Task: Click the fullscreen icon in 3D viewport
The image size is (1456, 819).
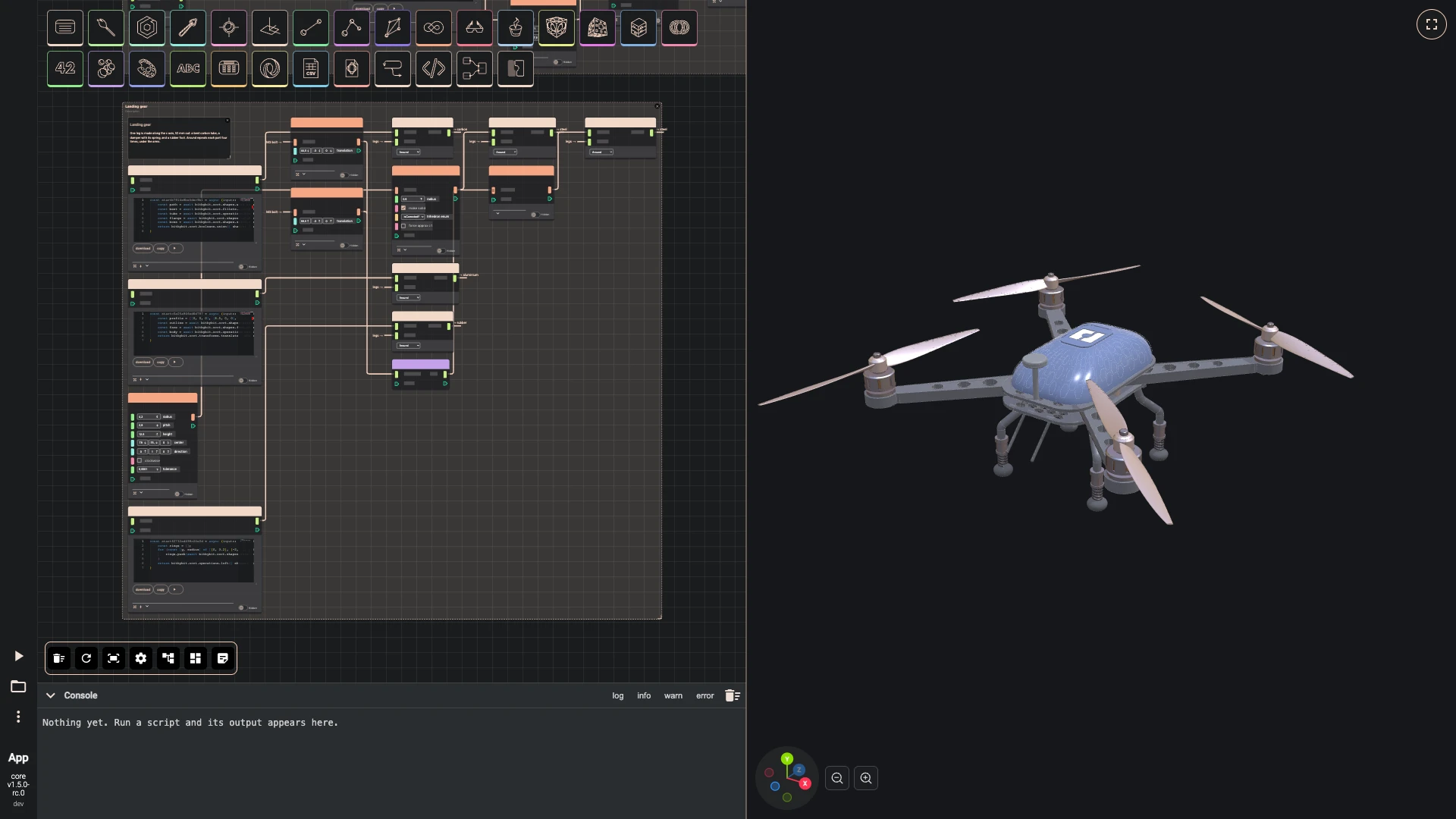Action: coord(1432,24)
